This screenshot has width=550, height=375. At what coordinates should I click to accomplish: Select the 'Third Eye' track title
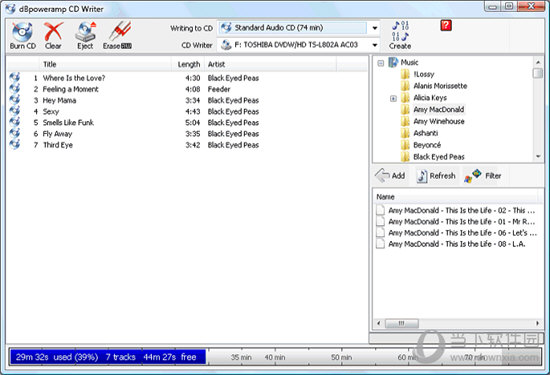coord(58,145)
